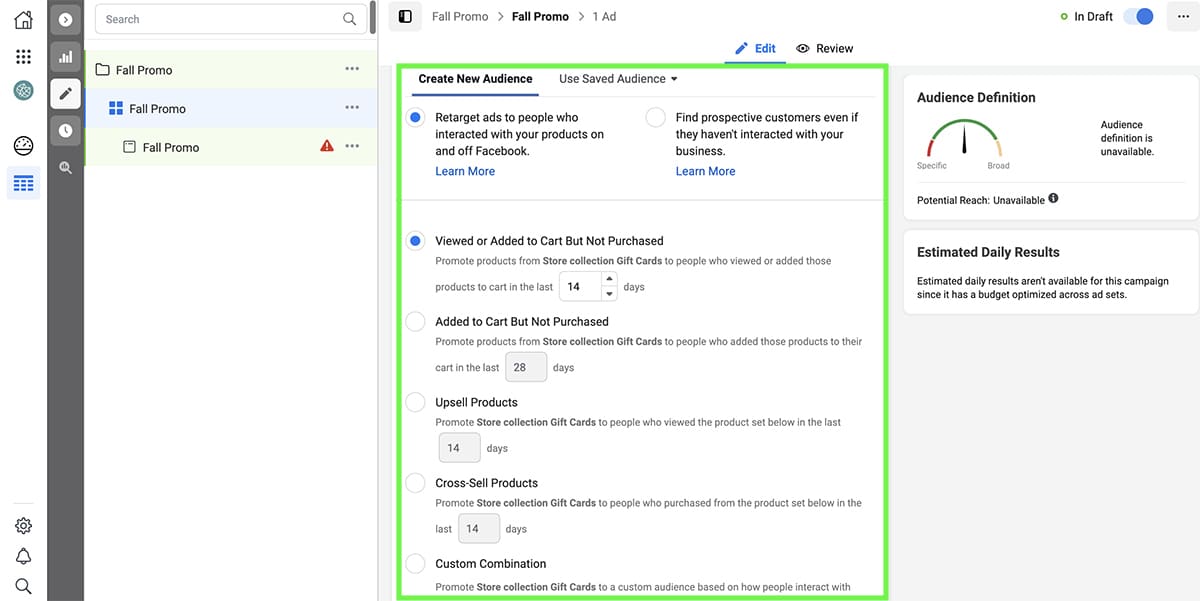Select Find prospective customers radio option

[x=655, y=118]
